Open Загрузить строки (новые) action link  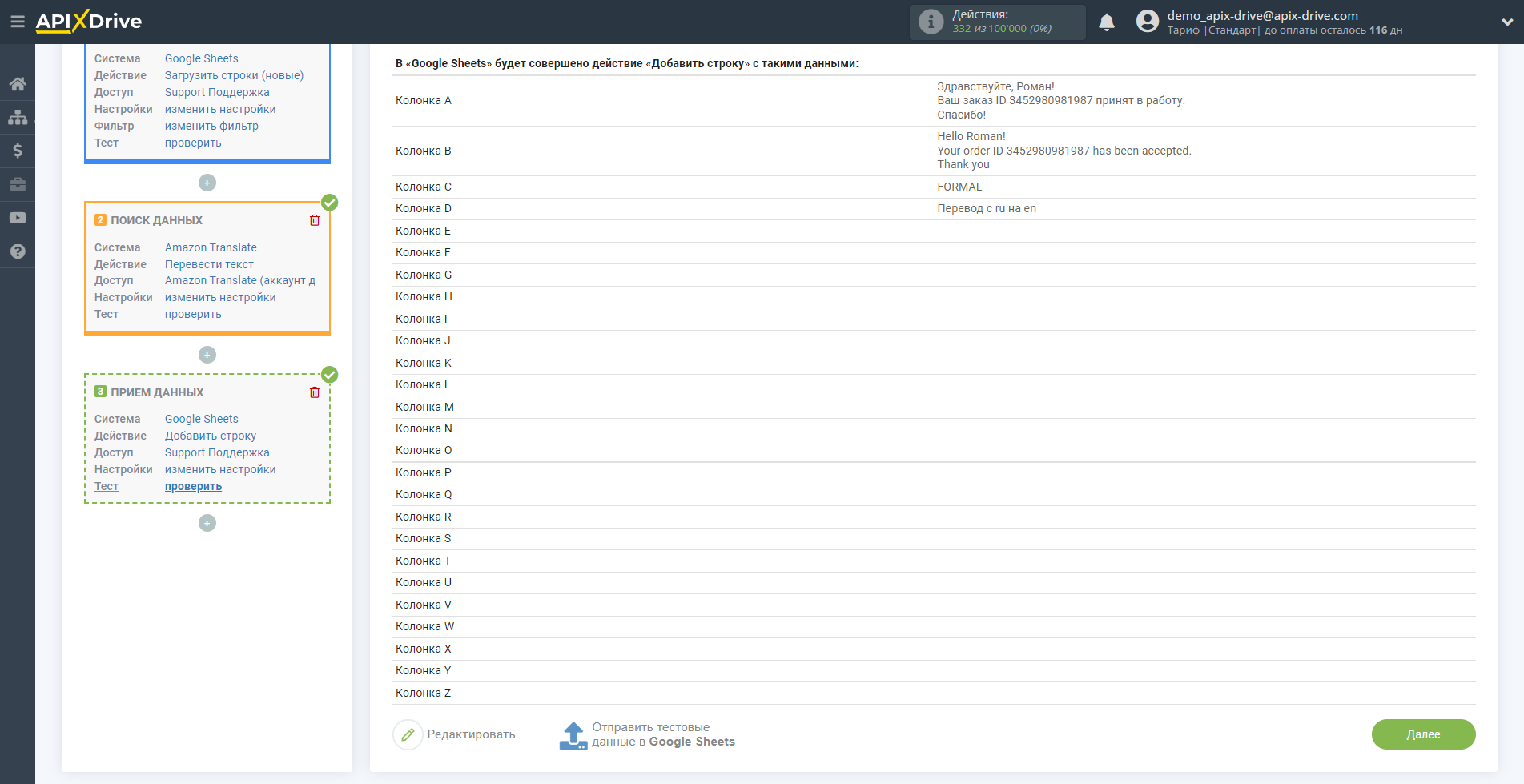pos(234,75)
